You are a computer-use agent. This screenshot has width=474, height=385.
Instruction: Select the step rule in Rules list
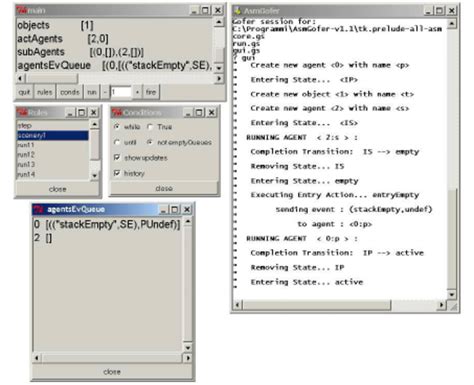[53, 126]
